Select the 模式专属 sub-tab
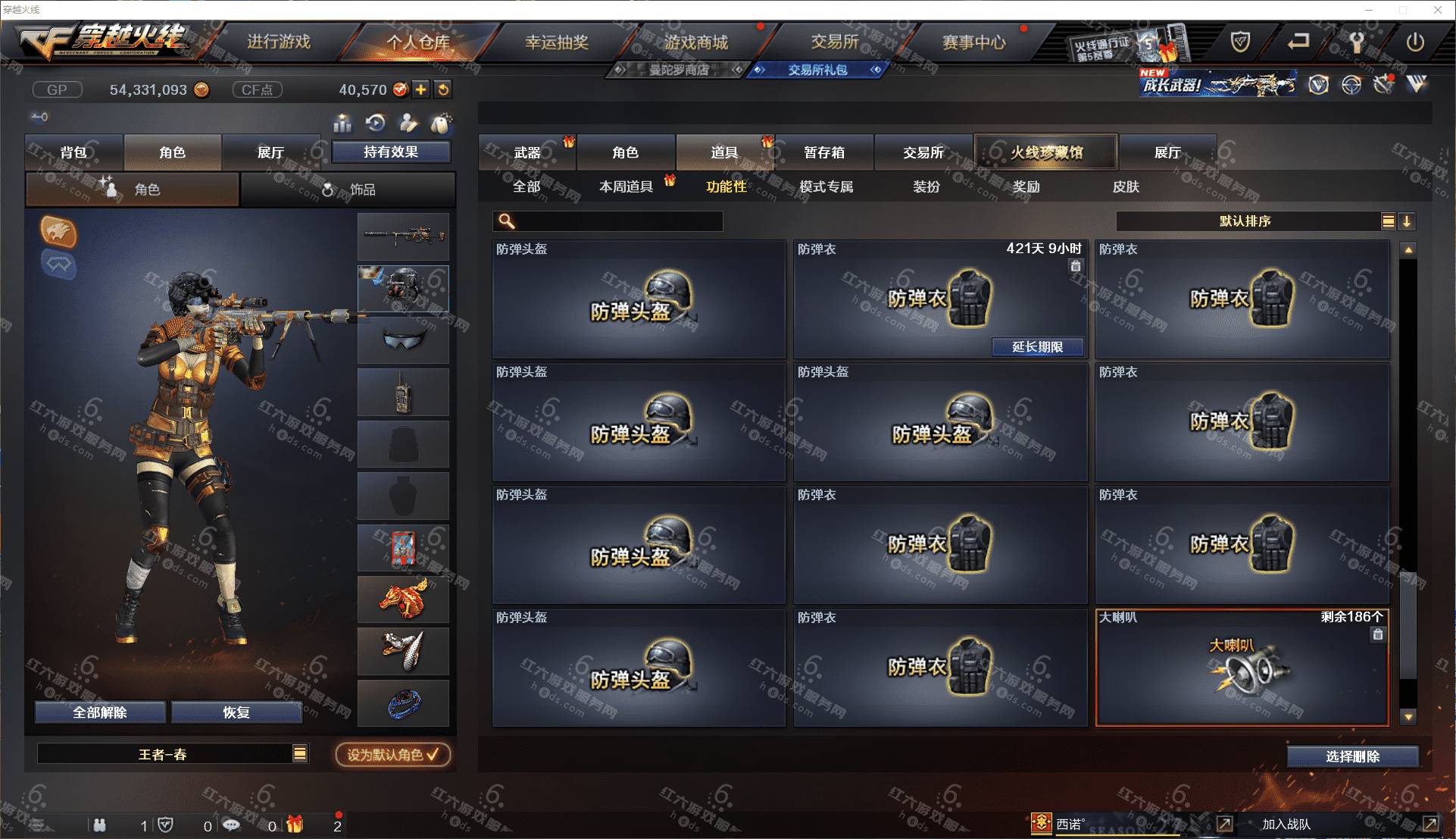 click(x=826, y=186)
